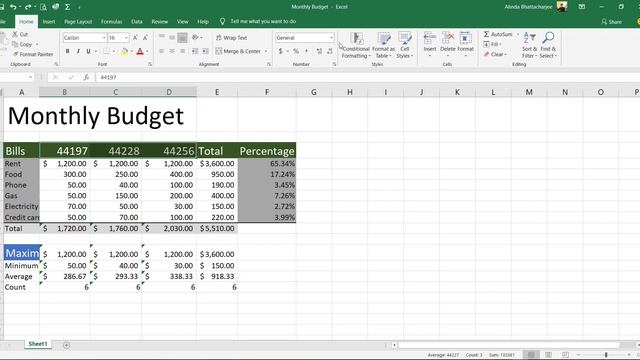Apply the red font color A
The image size is (640, 360).
click(x=140, y=51)
